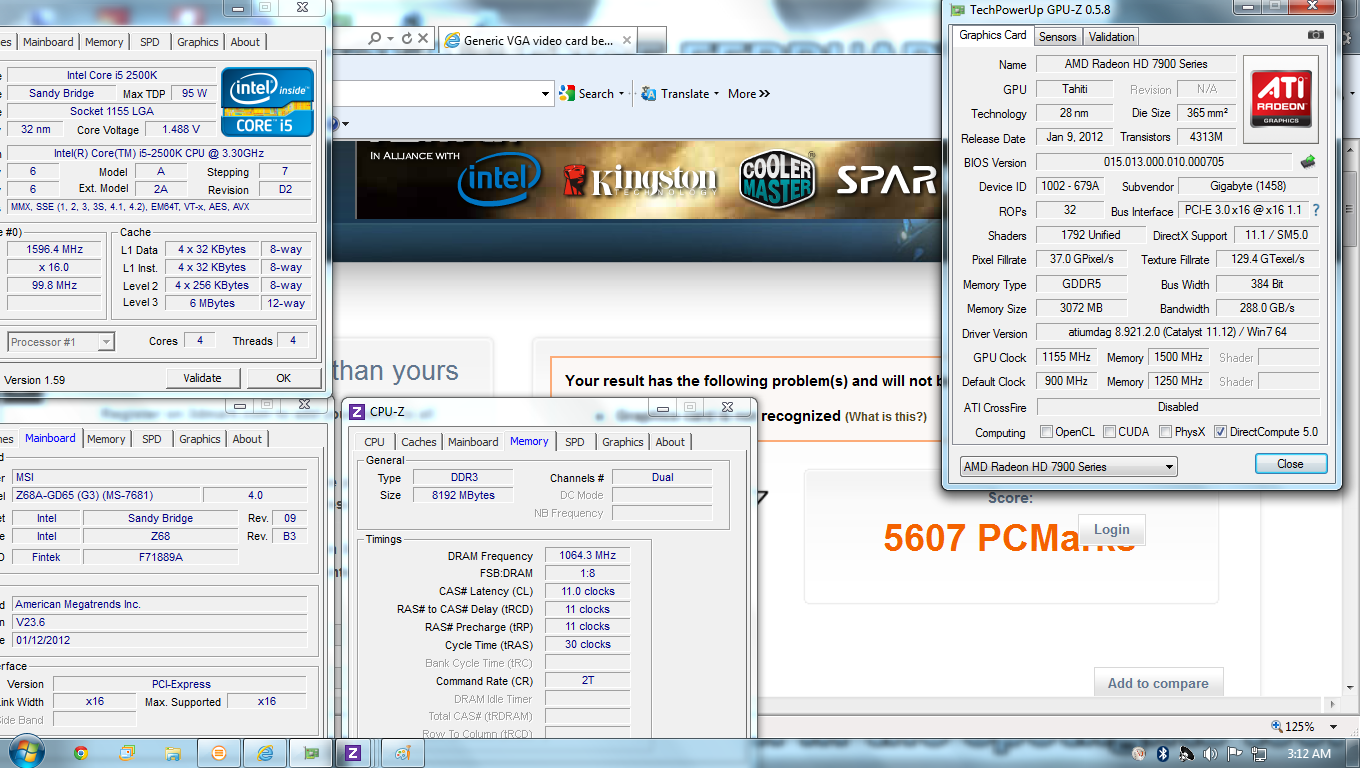This screenshot has width=1360, height=768.
Task: Click the Cooler Master sponsor logo
Action: (x=777, y=180)
